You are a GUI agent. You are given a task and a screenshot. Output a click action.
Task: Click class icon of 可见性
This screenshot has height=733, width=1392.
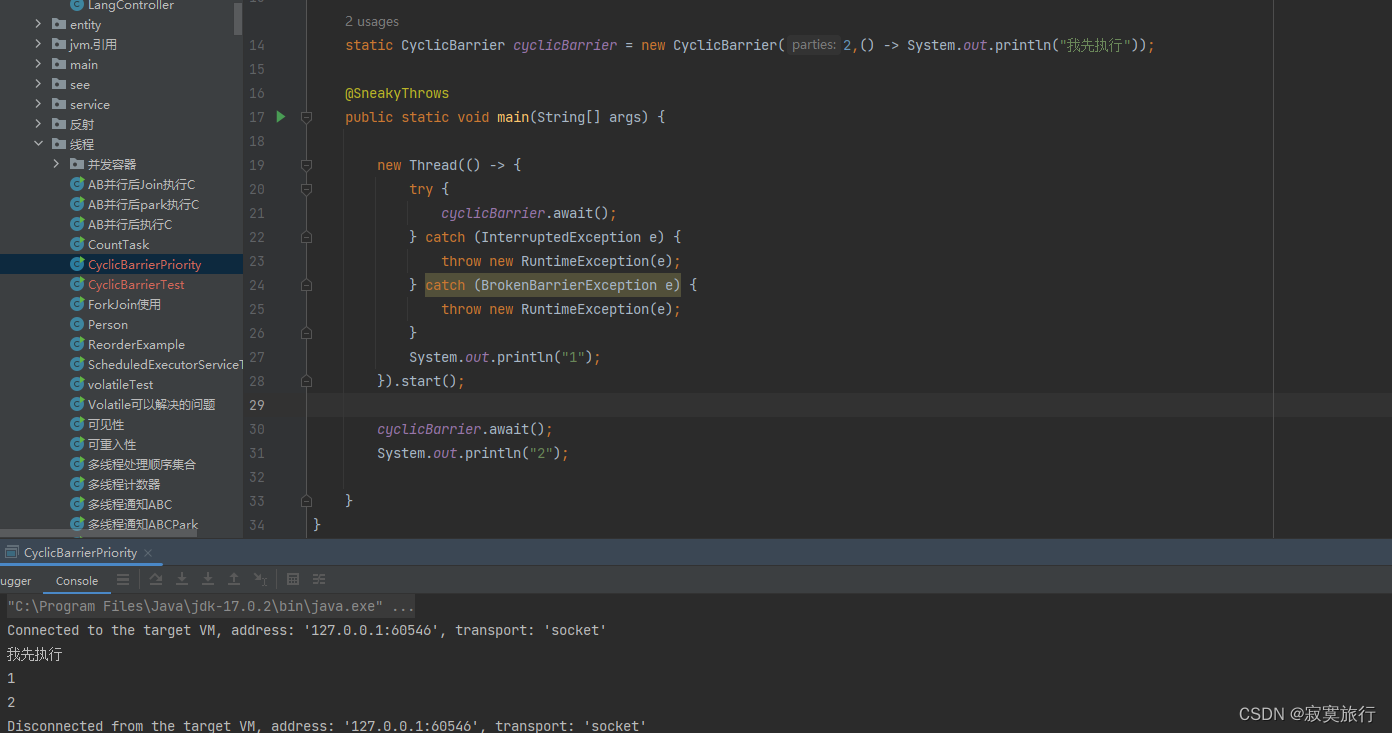click(77, 424)
